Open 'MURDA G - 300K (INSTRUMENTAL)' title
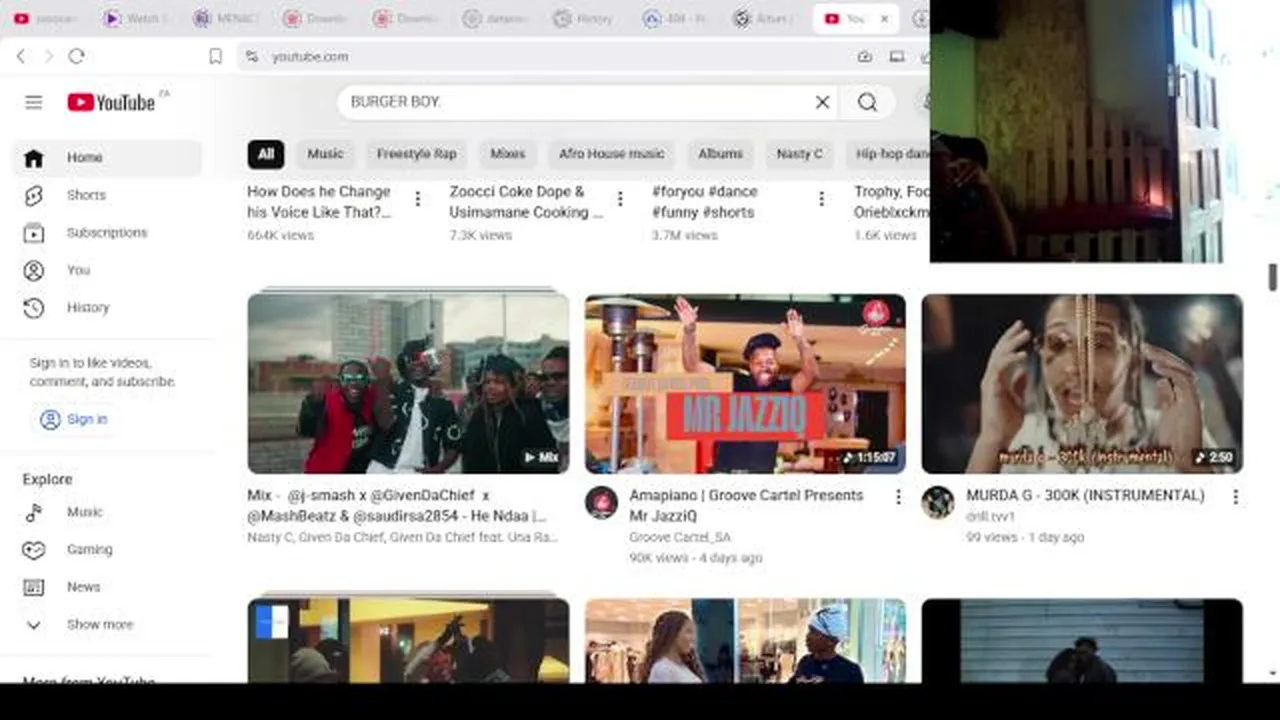This screenshot has width=1280, height=720. pos(1085,496)
